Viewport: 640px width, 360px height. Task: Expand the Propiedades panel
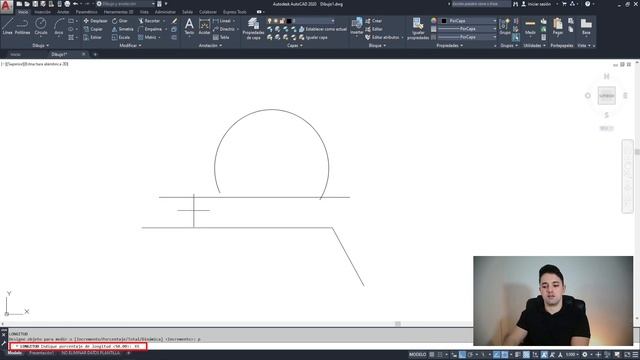coord(450,46)
